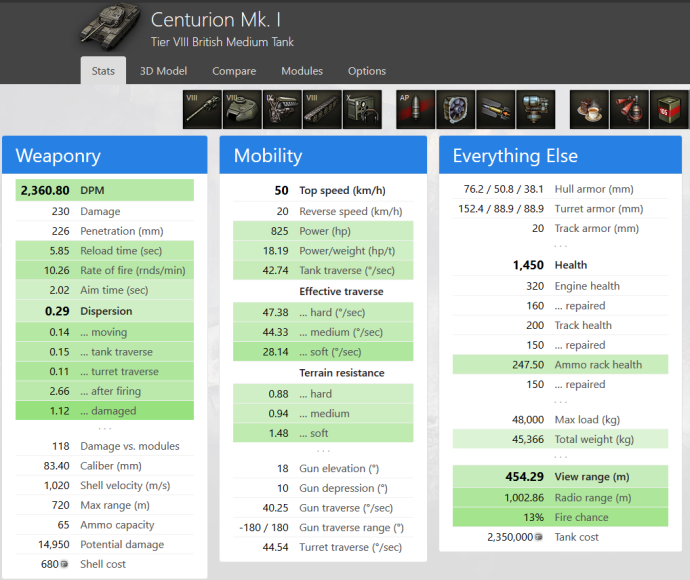The width and height of the screenshot is (690, 580).
Task: Click the Top speed (km/h) row
Action: point(323,191)
